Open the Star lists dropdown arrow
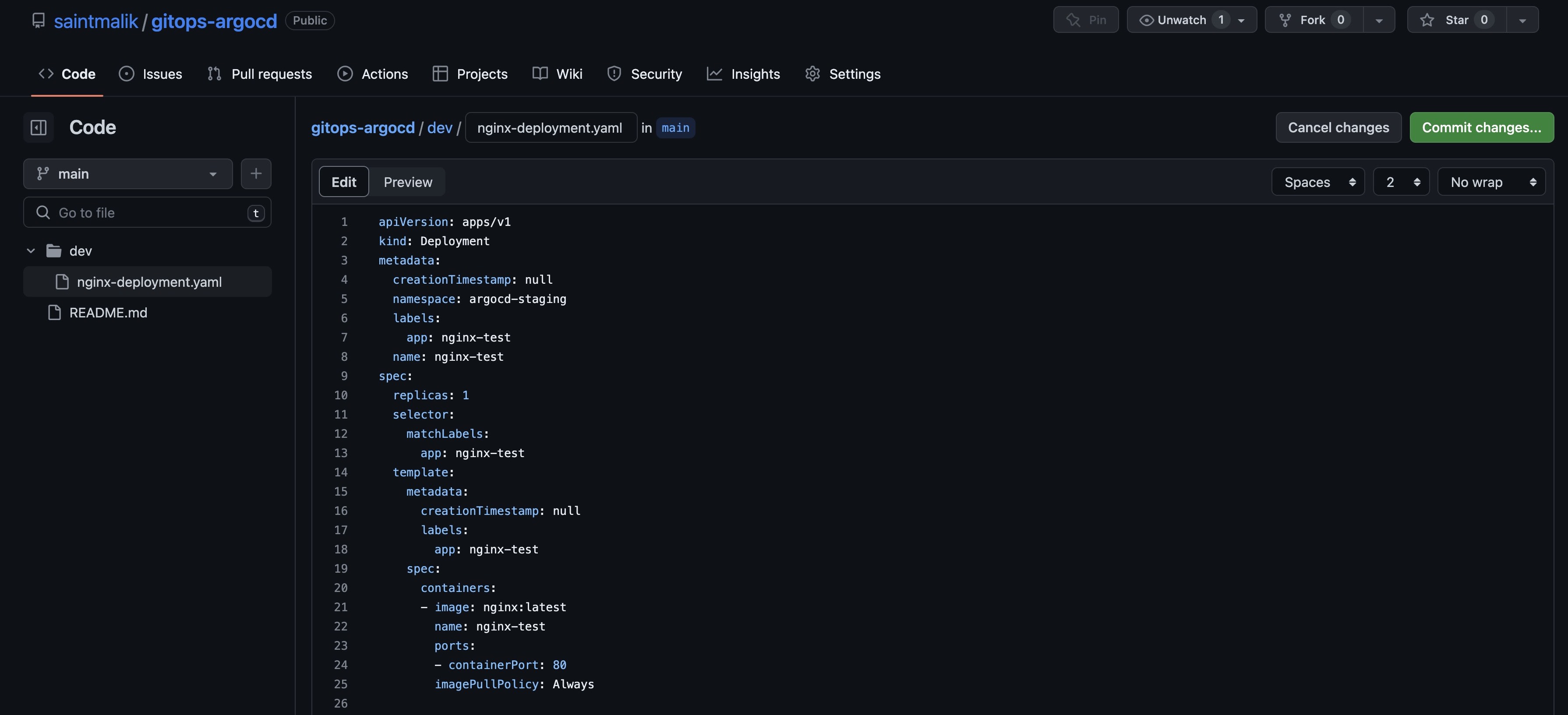 tap(1522, 20)
